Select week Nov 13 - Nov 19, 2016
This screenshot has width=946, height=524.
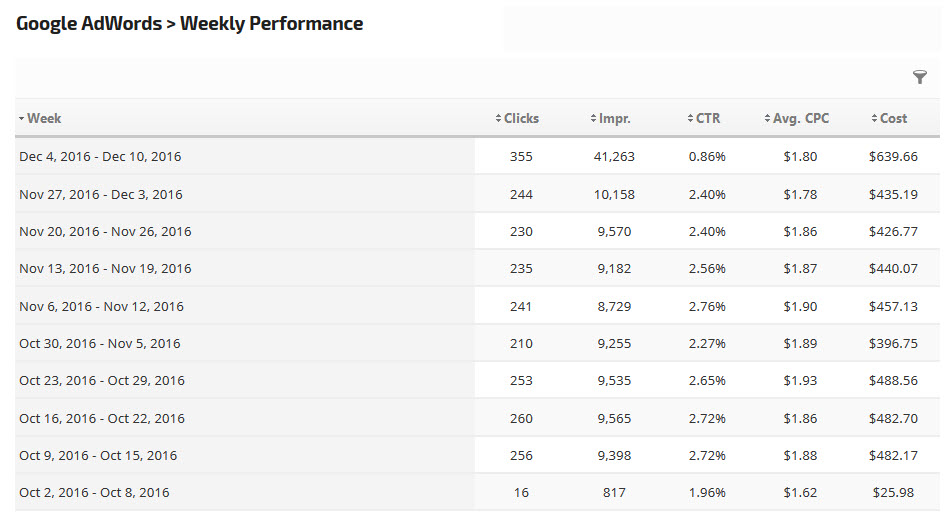(x=105, y=268)
